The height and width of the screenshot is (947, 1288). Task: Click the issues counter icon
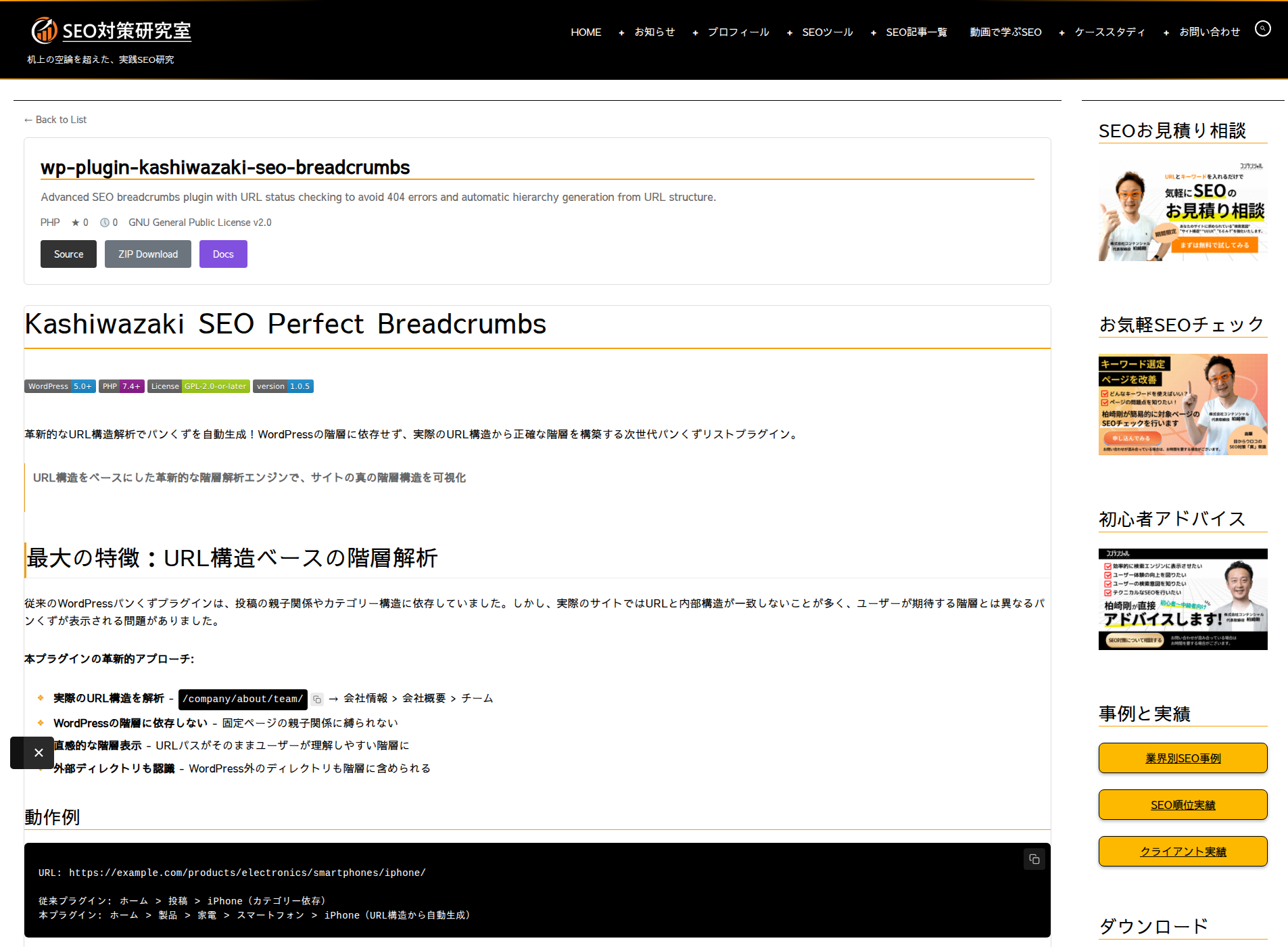(x=104, y=223)
